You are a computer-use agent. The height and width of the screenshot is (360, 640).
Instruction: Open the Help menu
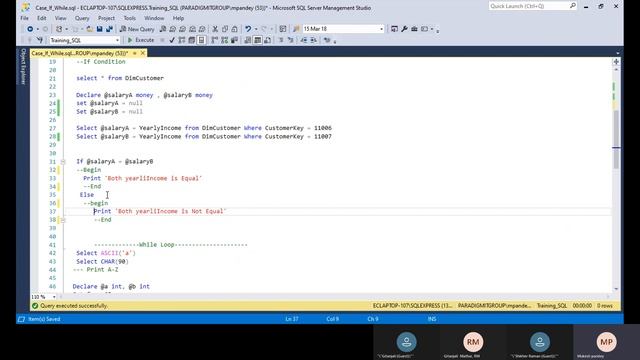click(x=178, y=18)
